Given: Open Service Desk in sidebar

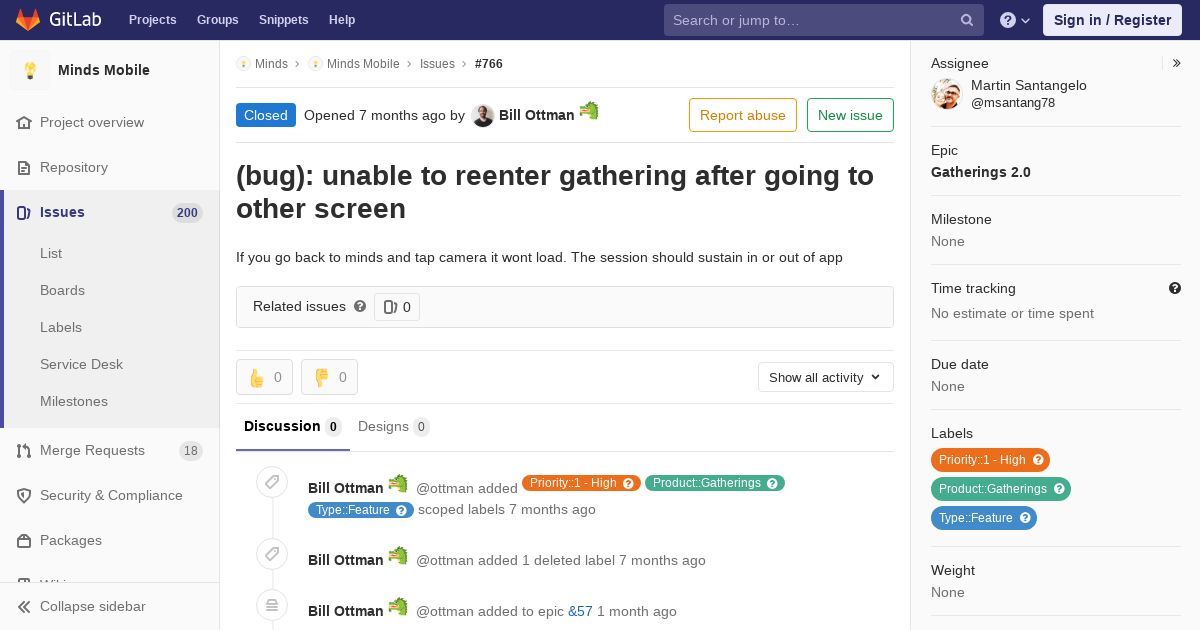Looking at the screenshot, I should tap(81, 364).
